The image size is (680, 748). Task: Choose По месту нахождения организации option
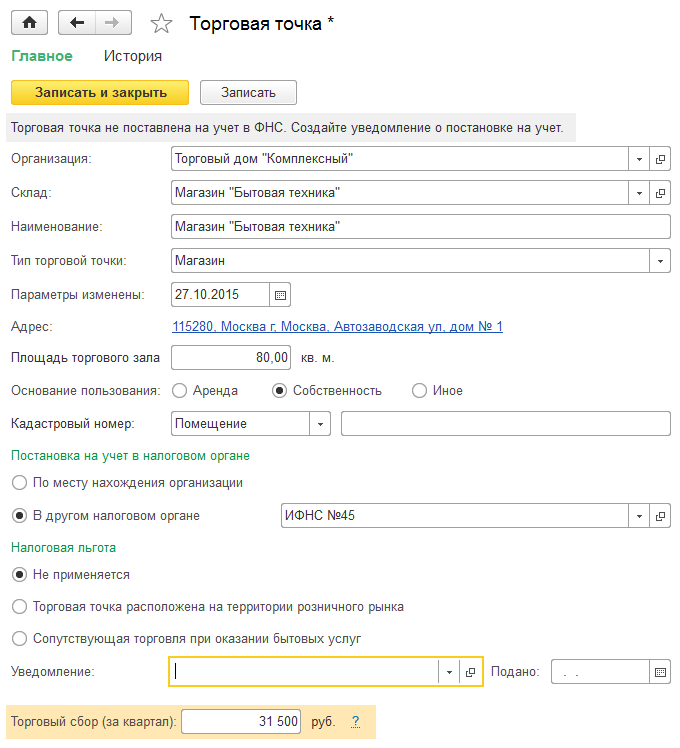click(19, 483)
